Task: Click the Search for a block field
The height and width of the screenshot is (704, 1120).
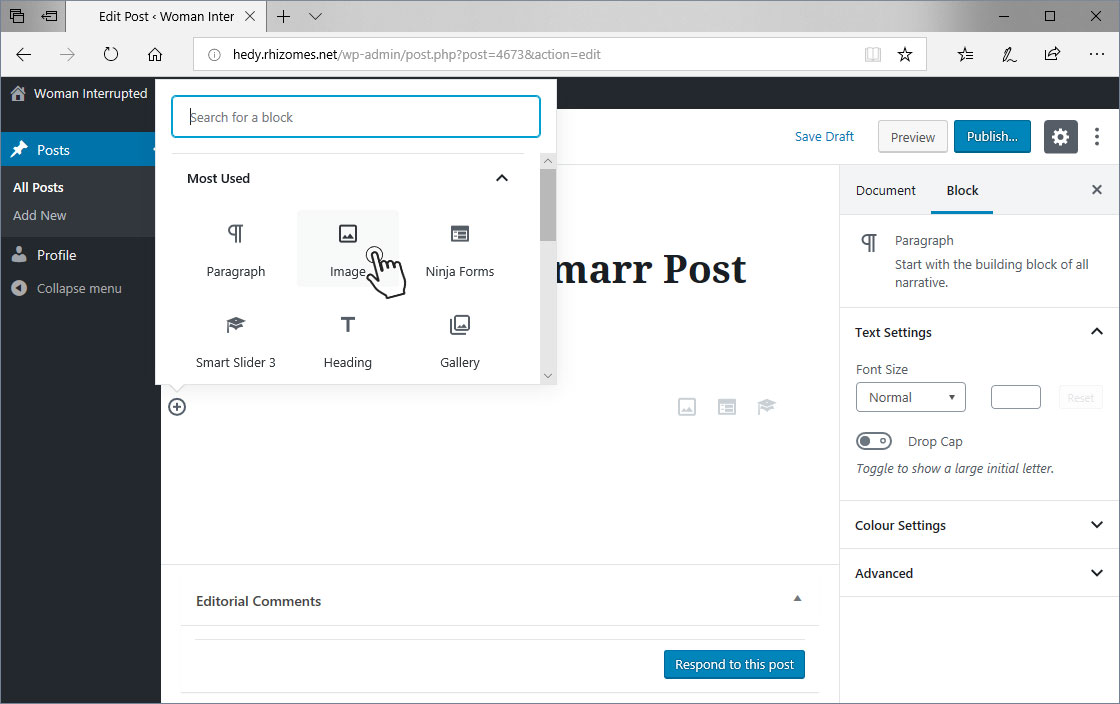Action: pos(356,116)
